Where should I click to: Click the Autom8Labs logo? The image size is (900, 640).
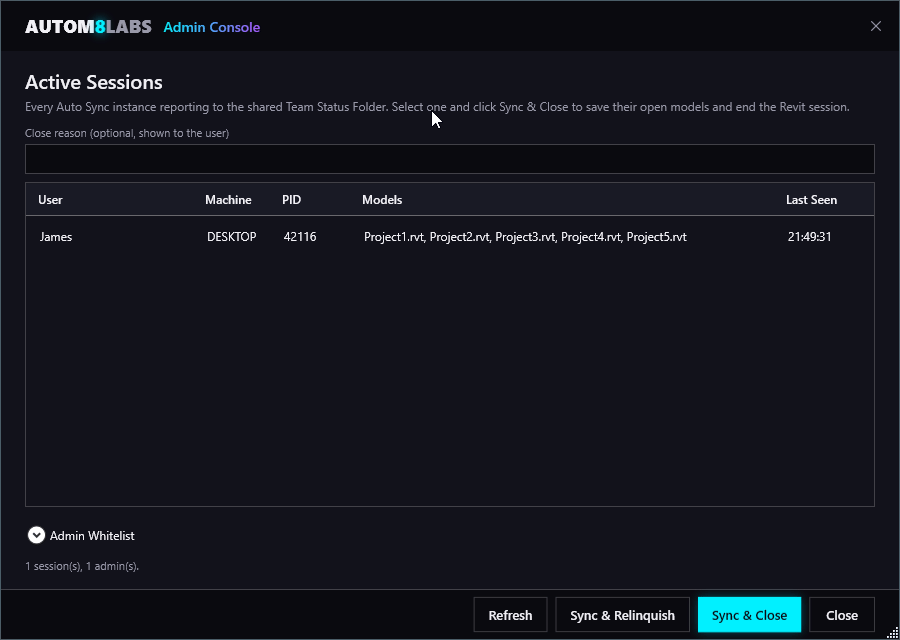click(x=88, y=27)
